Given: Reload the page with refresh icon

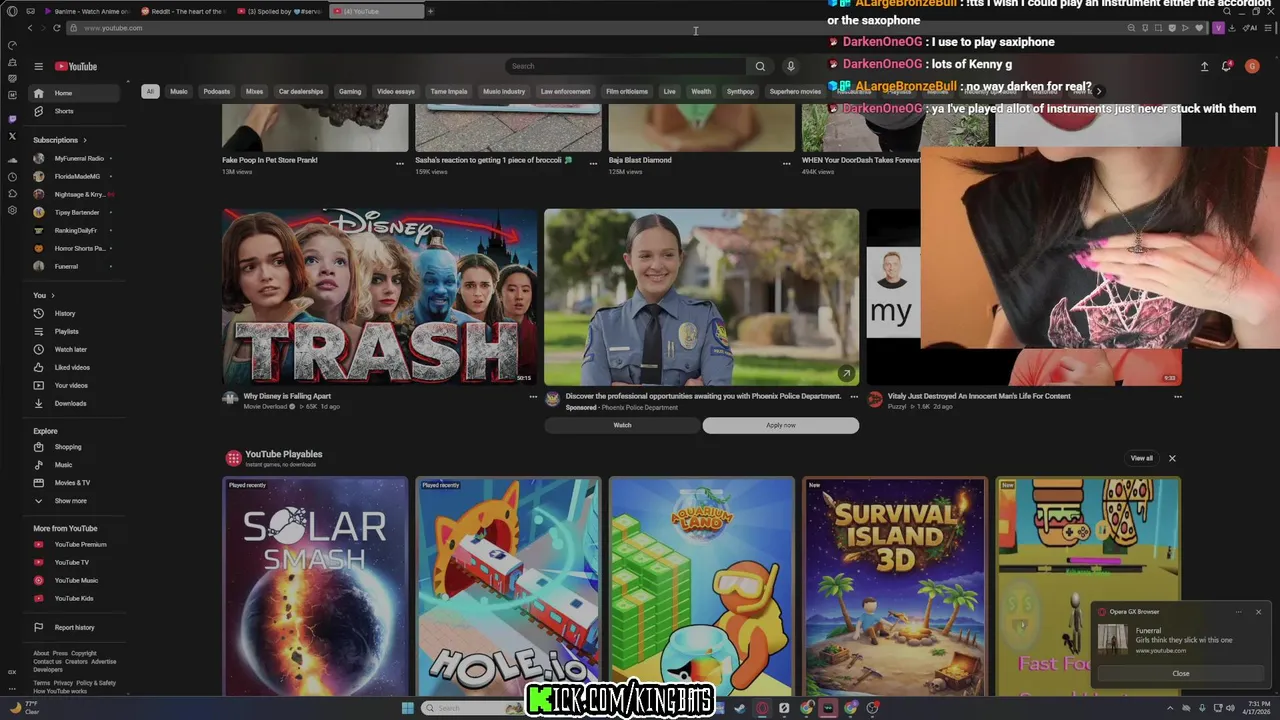Looking at the screenshot, I should (x=57, y=28).
